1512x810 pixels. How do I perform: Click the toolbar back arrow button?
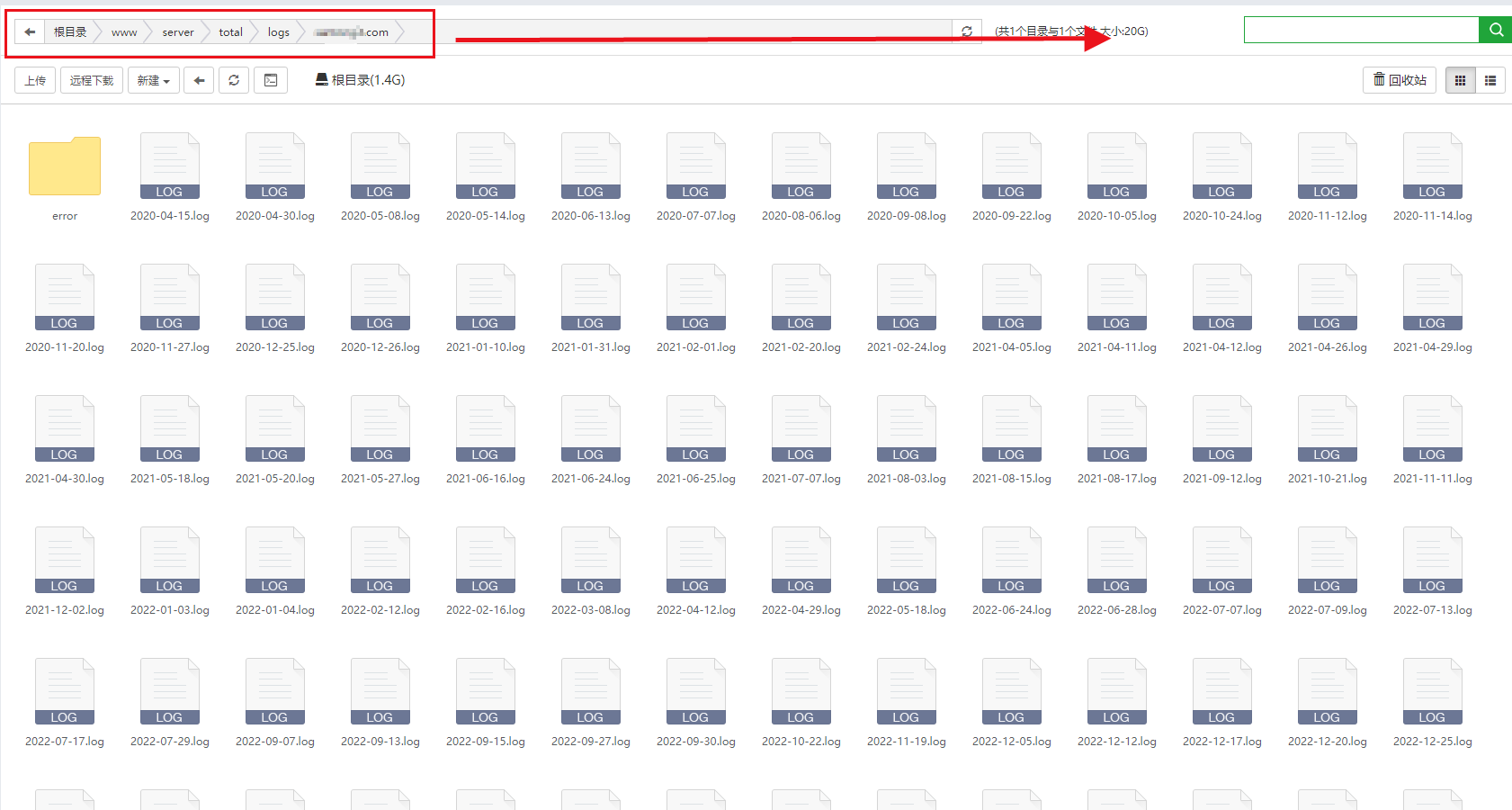pyautogui.click(x=200, y=80)
